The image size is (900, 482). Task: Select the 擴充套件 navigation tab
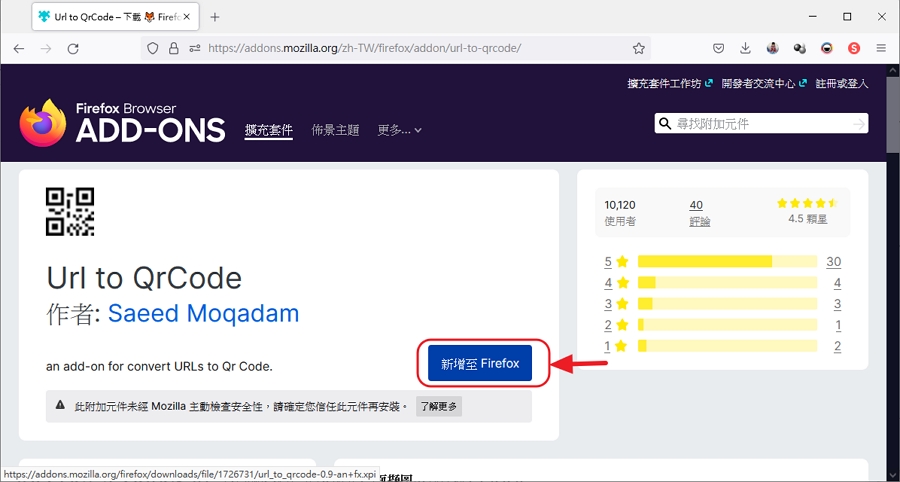click(x=269, y=130)
